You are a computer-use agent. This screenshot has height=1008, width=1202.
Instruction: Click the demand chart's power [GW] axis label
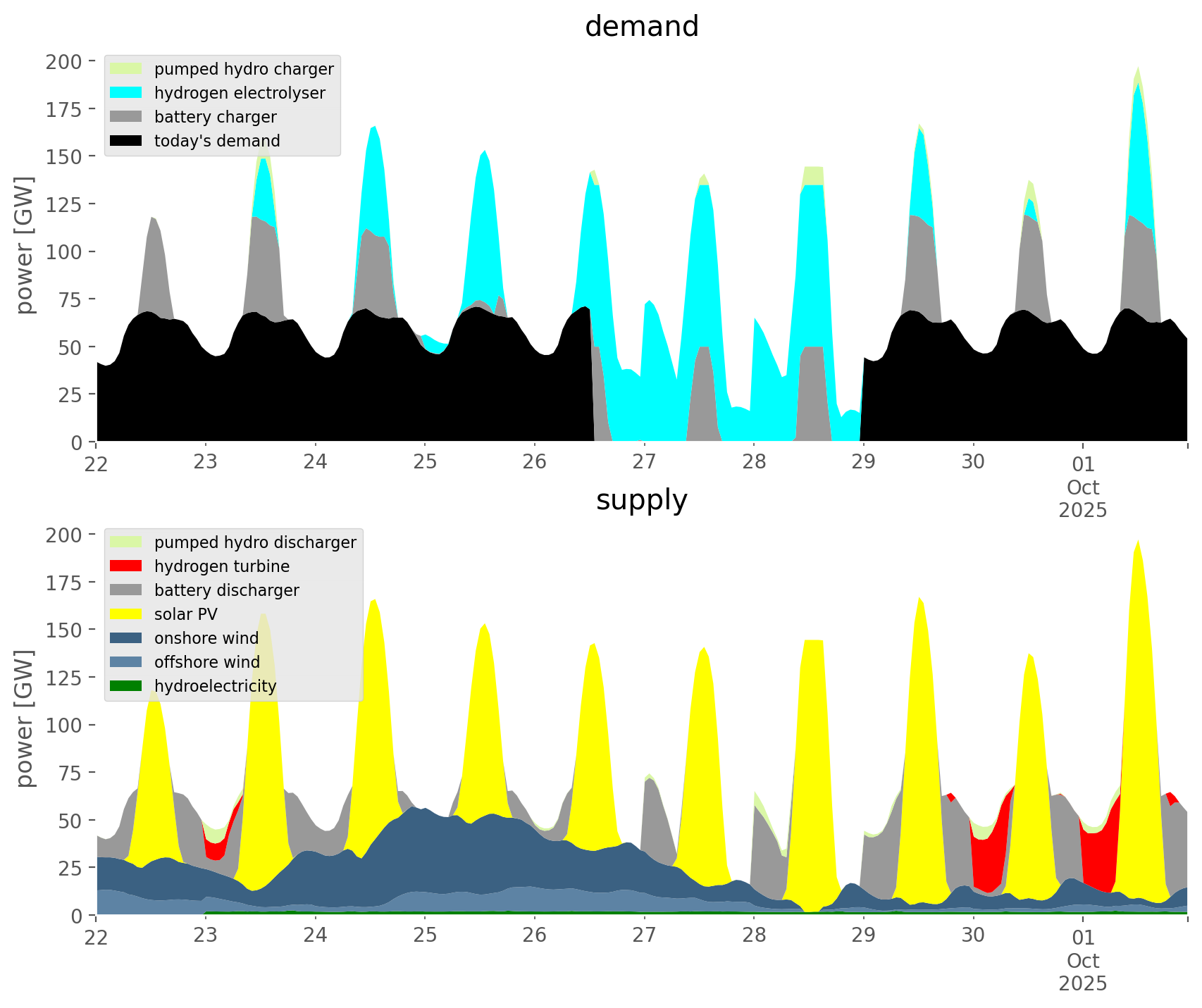pos(25,245)
